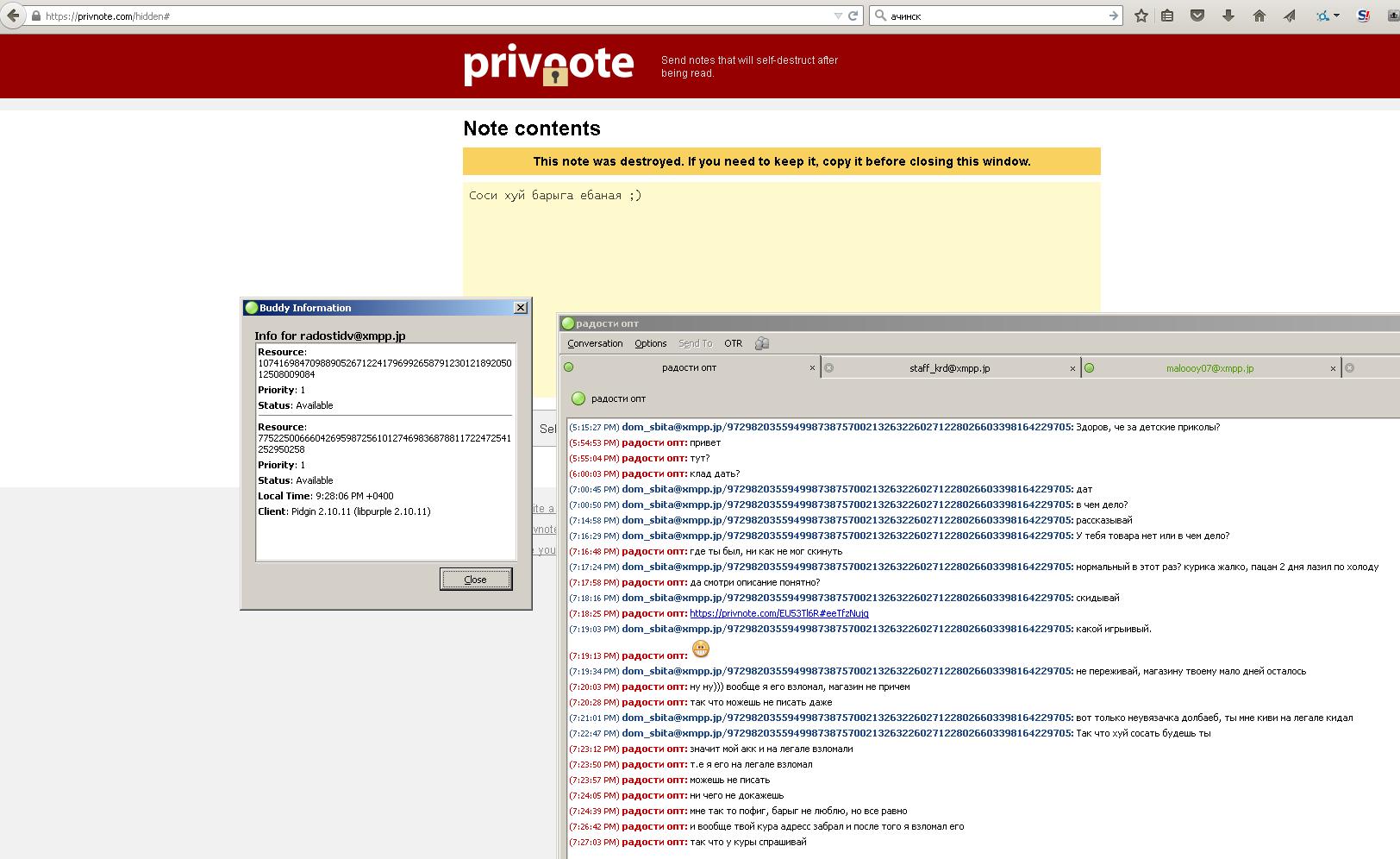Go to the browser home page
1400x859 pixels.
point(1259,16)
